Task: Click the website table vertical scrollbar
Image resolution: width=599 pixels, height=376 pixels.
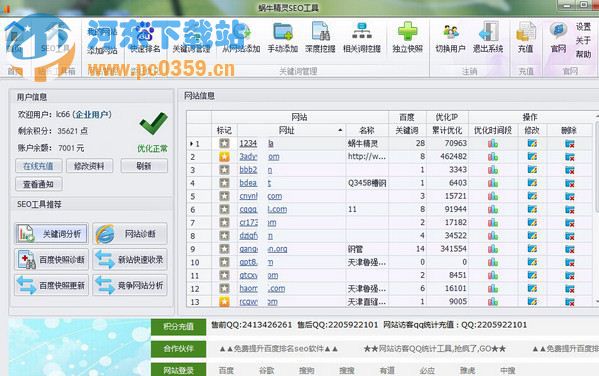Action: [x=597, y=210]
